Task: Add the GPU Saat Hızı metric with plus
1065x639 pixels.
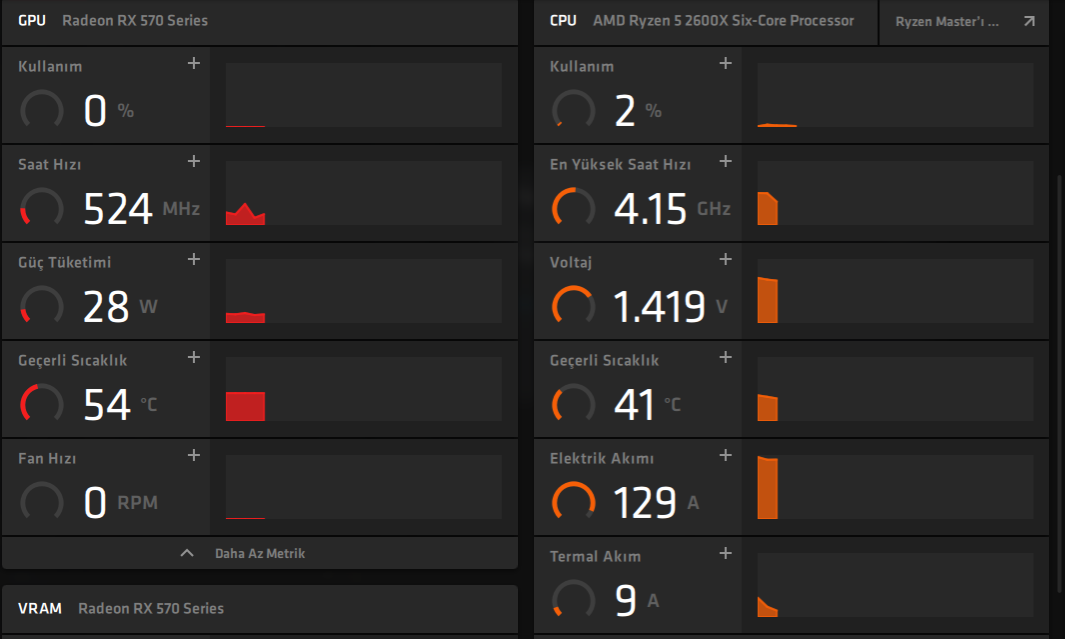Action: (194, 162)
